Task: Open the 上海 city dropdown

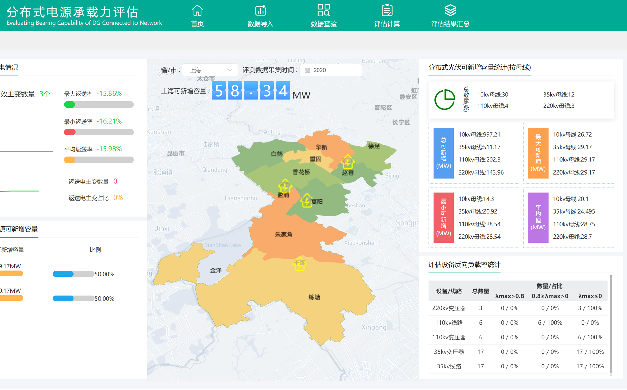Action: (x=210, y=70)
